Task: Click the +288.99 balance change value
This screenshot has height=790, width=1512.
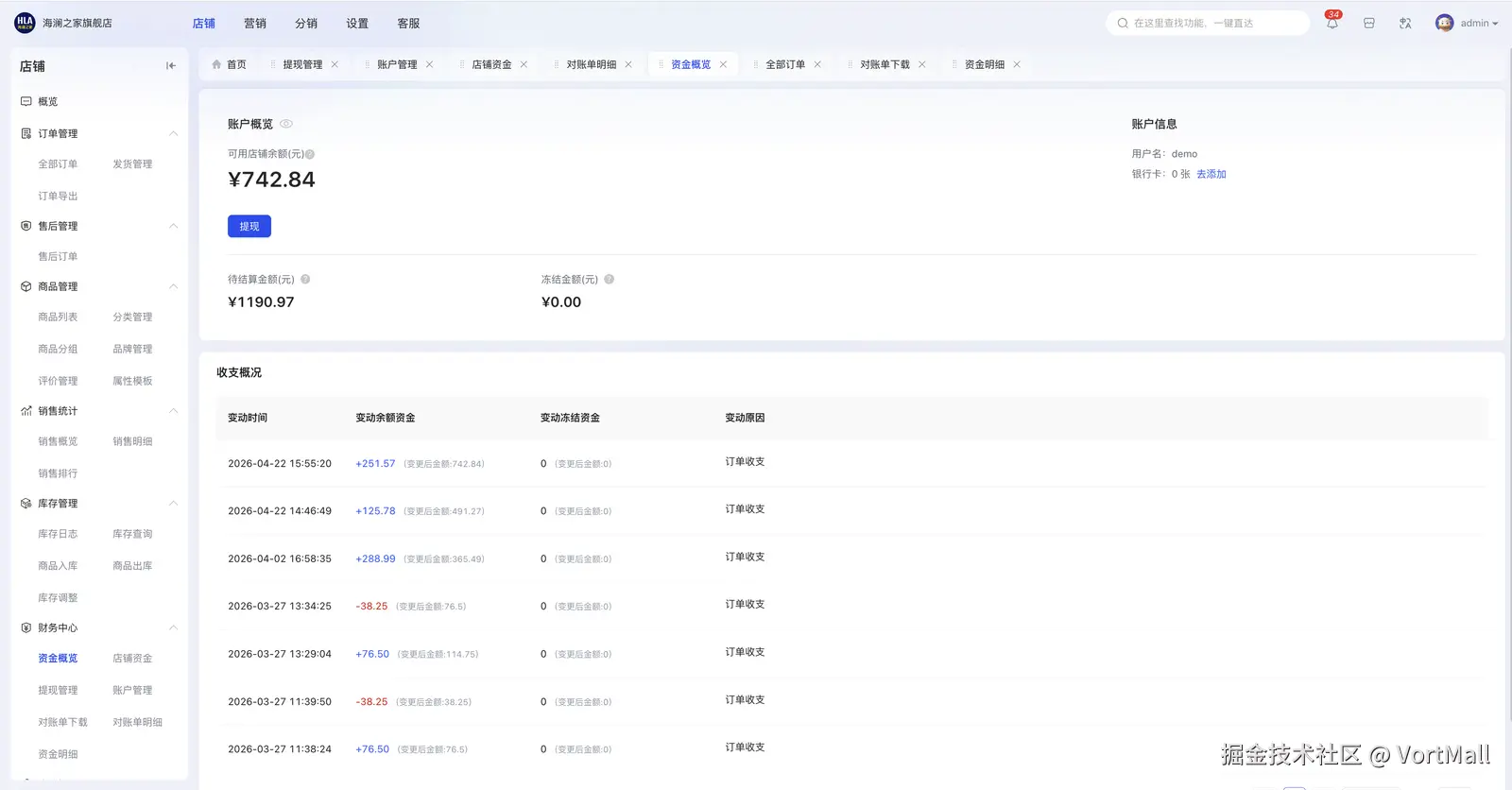Action: (375, 559)
